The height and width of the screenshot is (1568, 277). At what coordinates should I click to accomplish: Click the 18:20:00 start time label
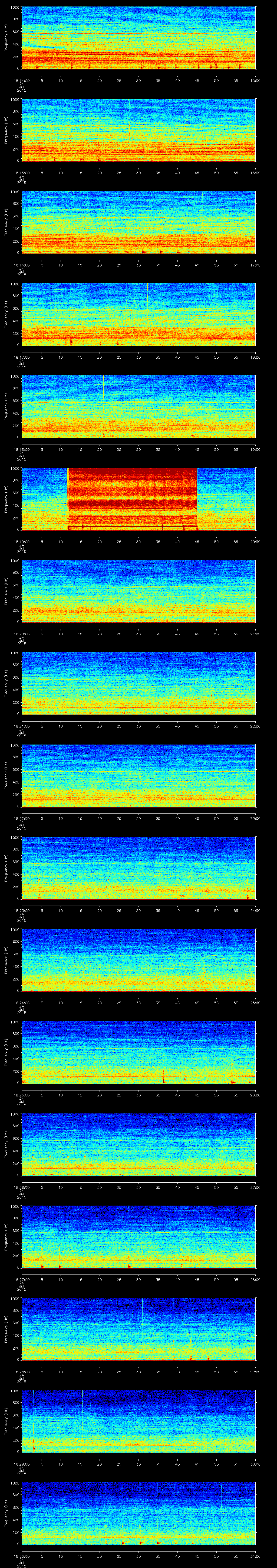pos(21,634)
